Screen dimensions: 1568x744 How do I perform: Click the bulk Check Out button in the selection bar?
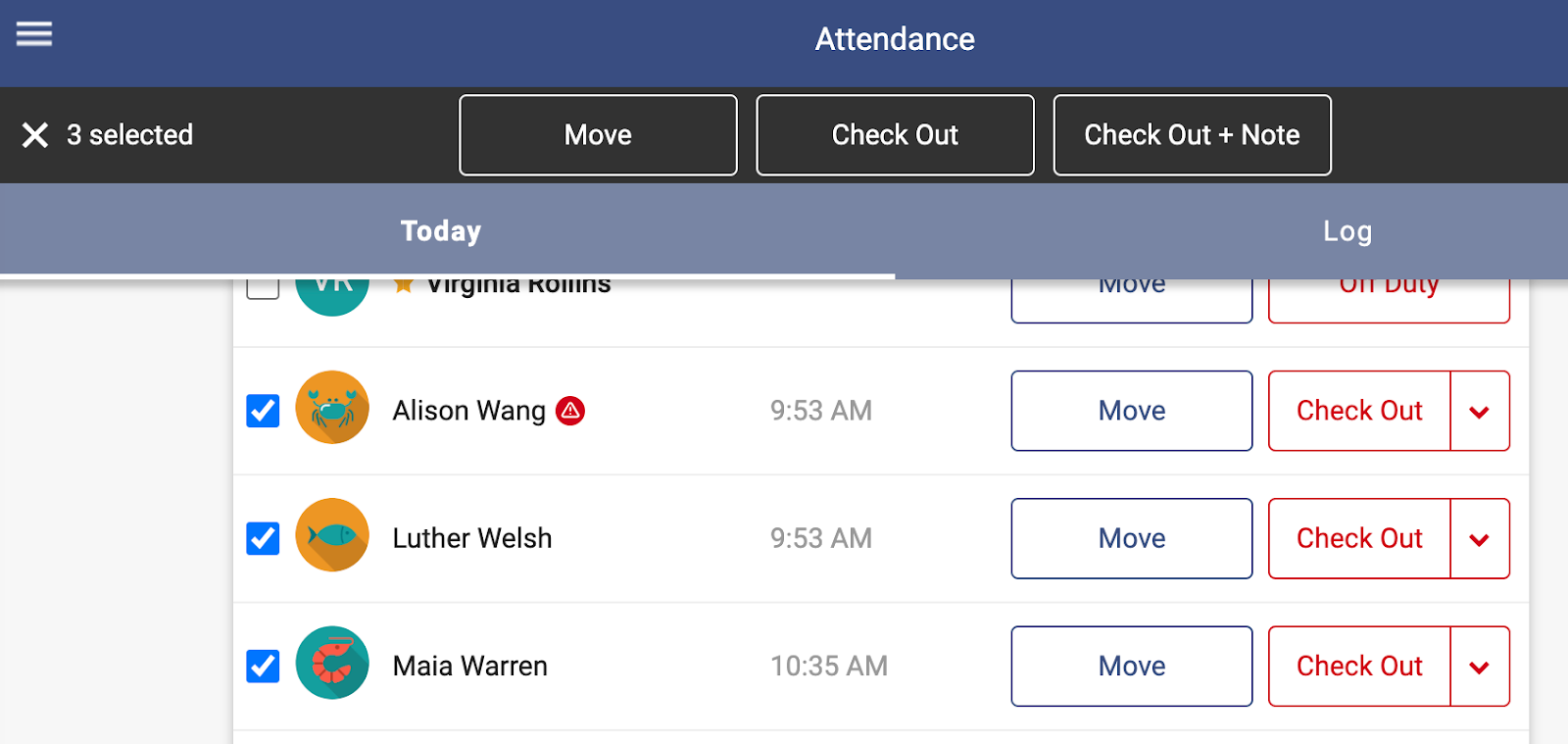pyautogui.click(x=895, y=135)
